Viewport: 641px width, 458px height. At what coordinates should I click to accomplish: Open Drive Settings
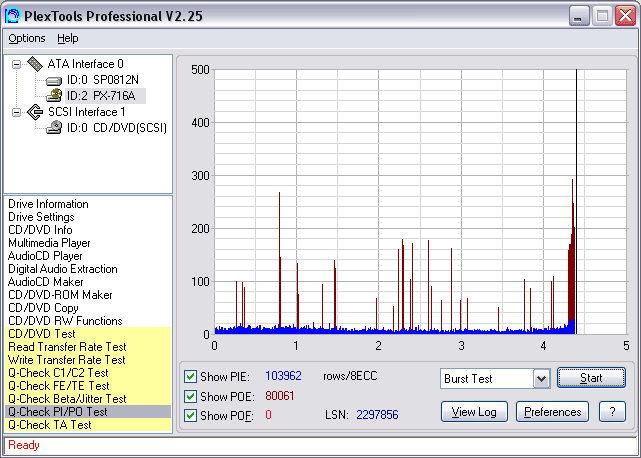pos(41,217)
